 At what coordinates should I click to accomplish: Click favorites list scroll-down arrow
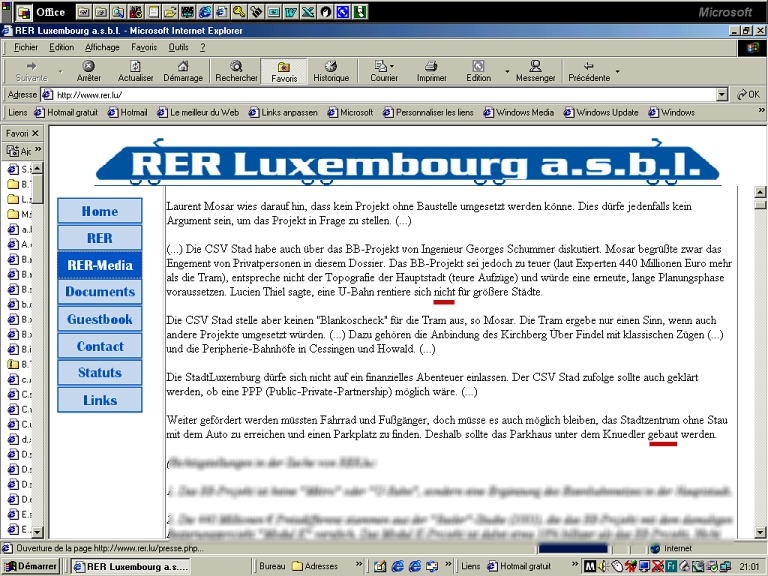pyautogui.click(x=37, y=531)
